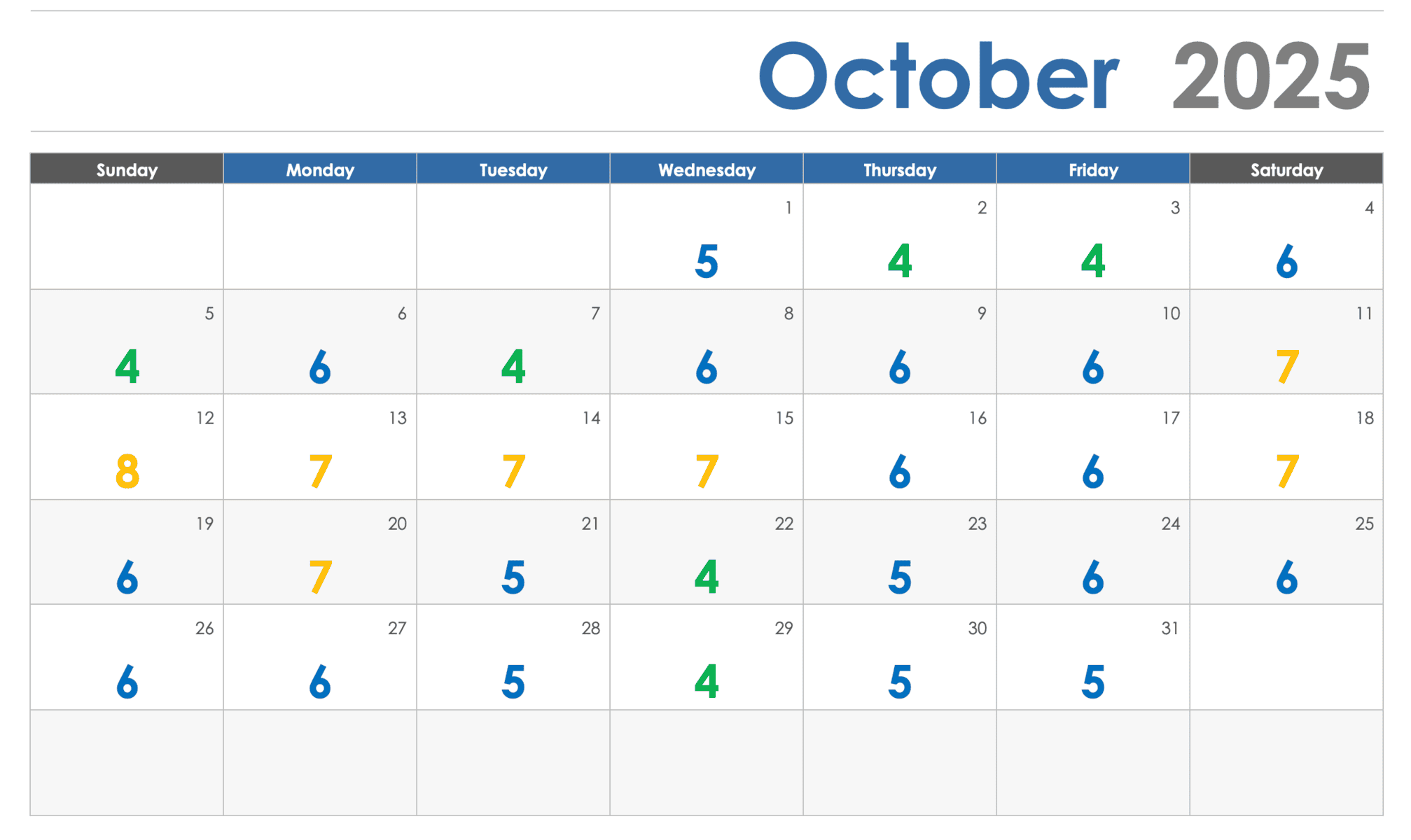Open the October 25 date cell
This screenshot has width=1411, height=840.
(1286, 552)
